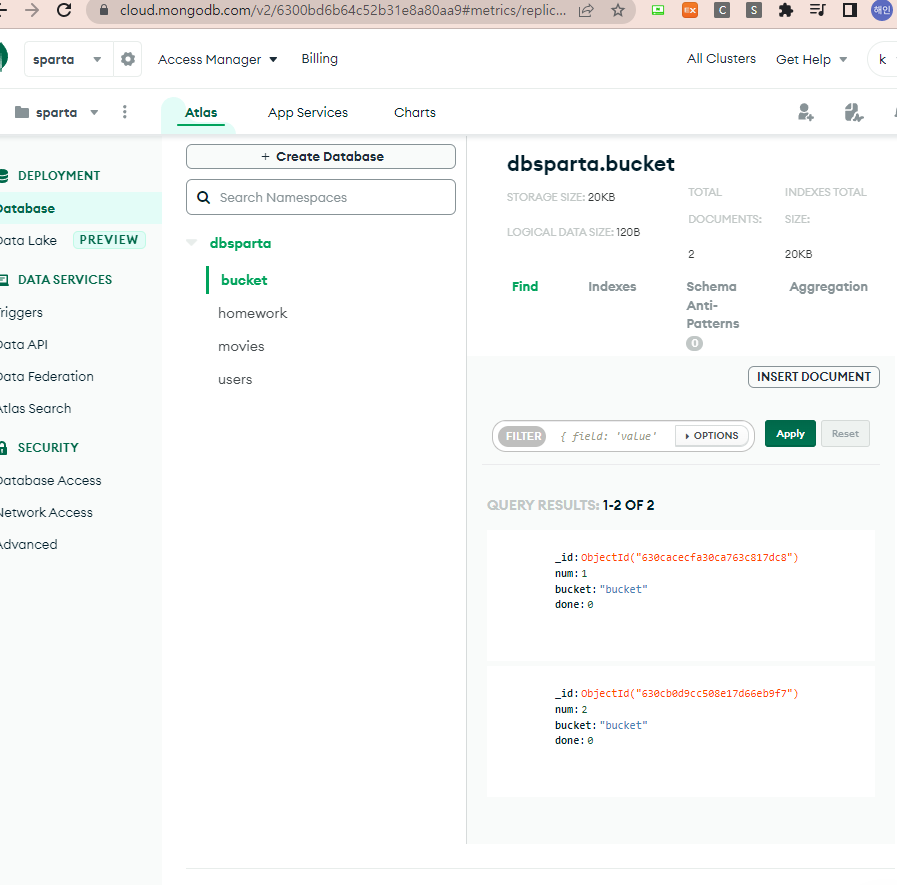This screenshot has width=897, height=885.
Task: Open the green screen-capture extension icon
Action: click(x=658, y=10)
